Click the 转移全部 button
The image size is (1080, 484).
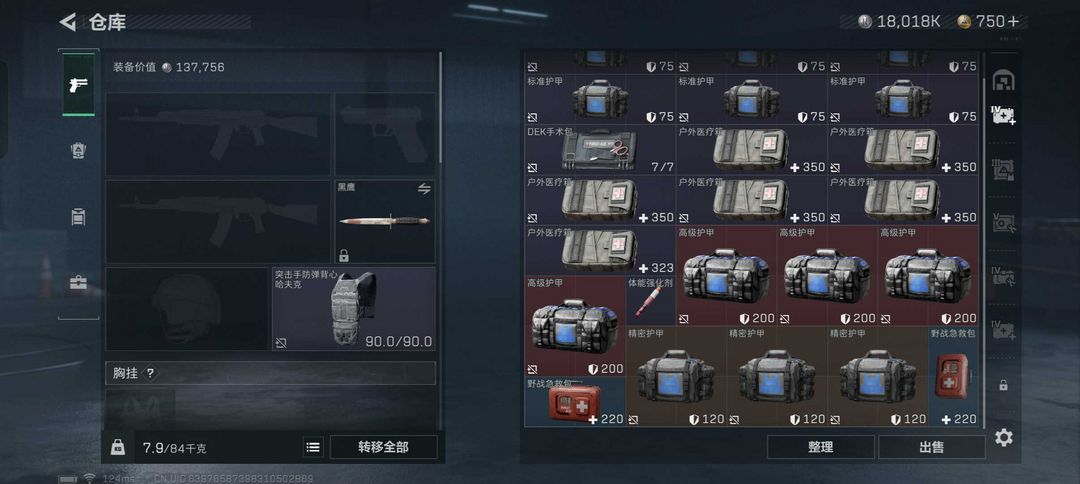tap(383, 448)
